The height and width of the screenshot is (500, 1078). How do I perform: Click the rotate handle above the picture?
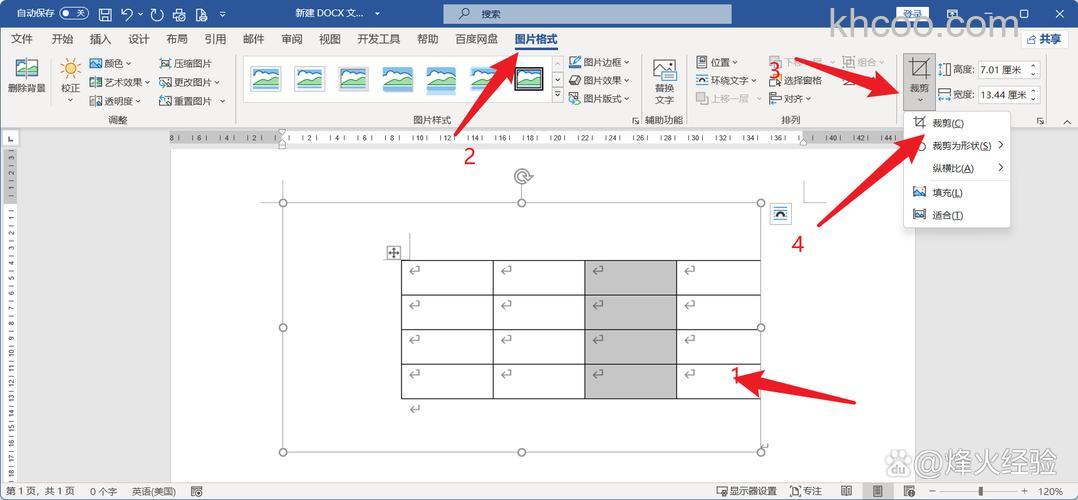point(522,177)
